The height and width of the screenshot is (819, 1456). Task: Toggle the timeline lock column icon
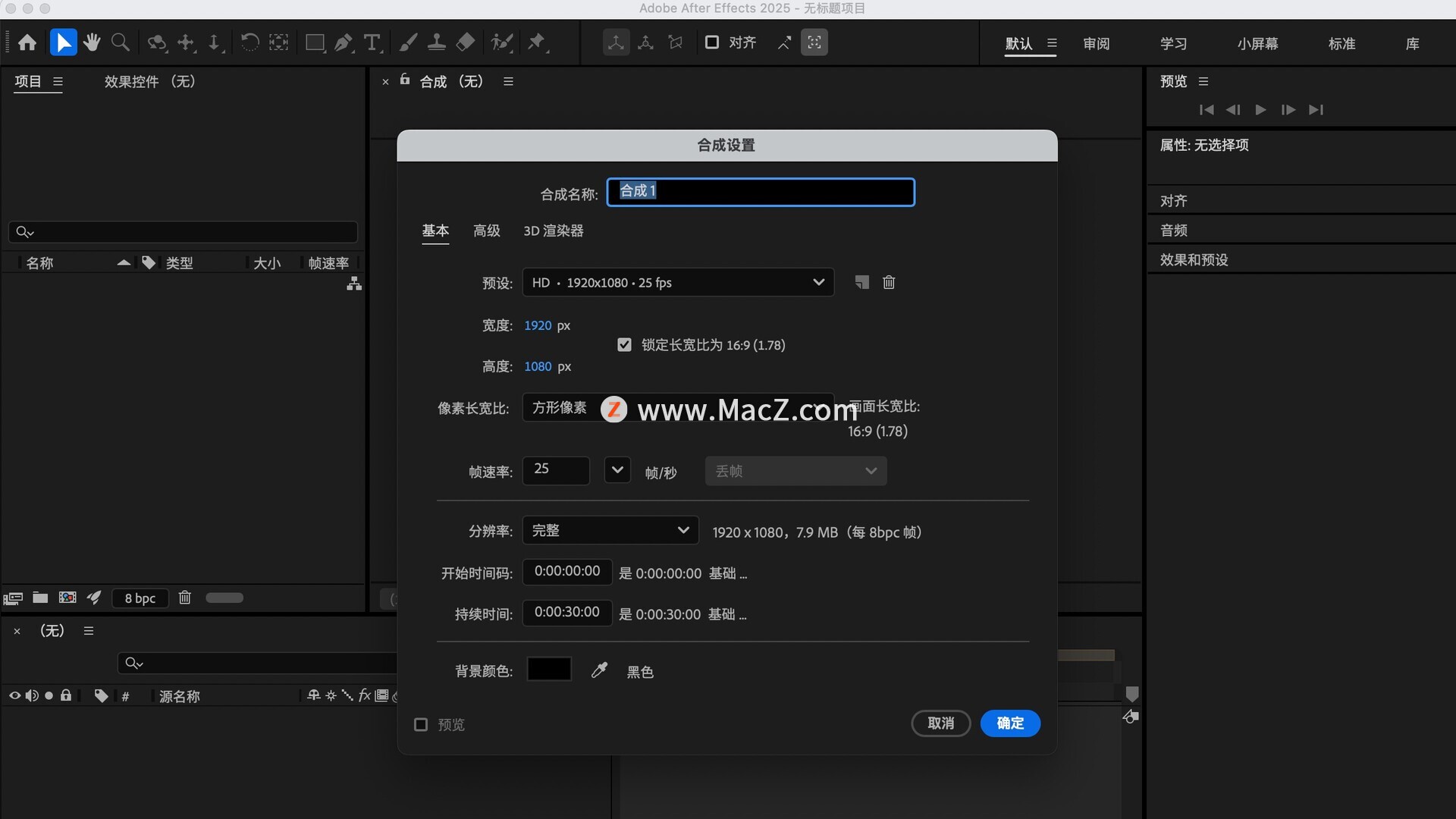coord(66,695)
